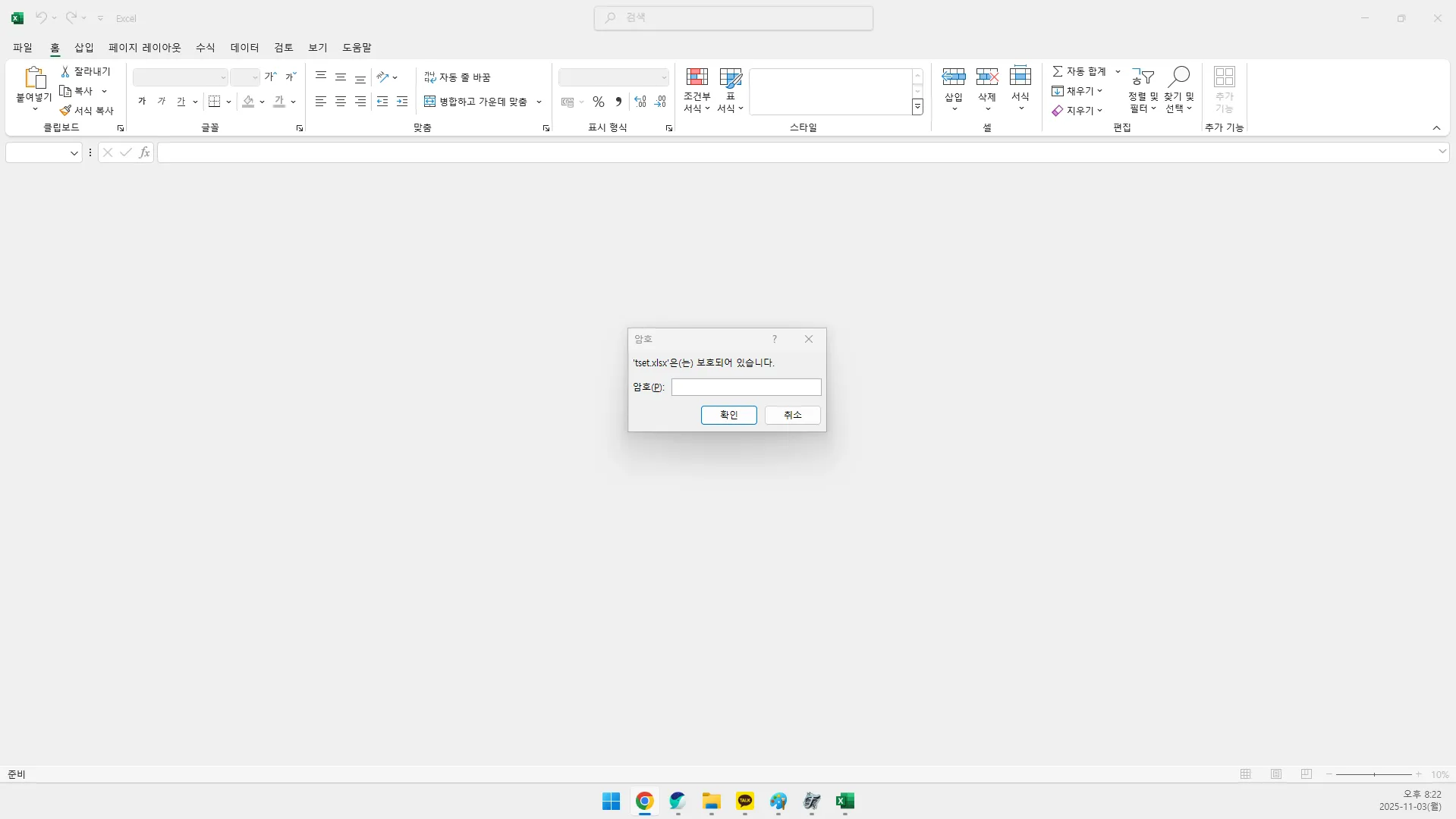Click the zoom-in plus on the zoom slider
The width and height of the screenshot is (1456, 819).
[x=1419, y=774]
